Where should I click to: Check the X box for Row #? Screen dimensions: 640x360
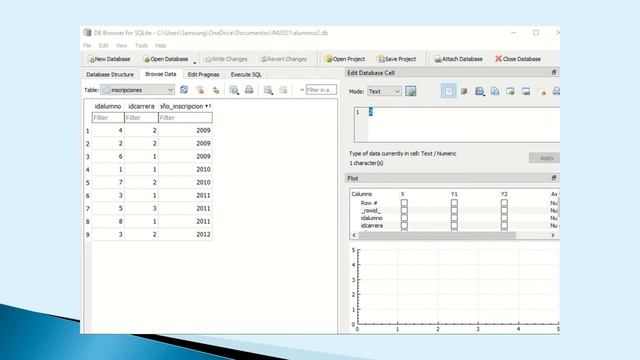(x=404, y=202)
